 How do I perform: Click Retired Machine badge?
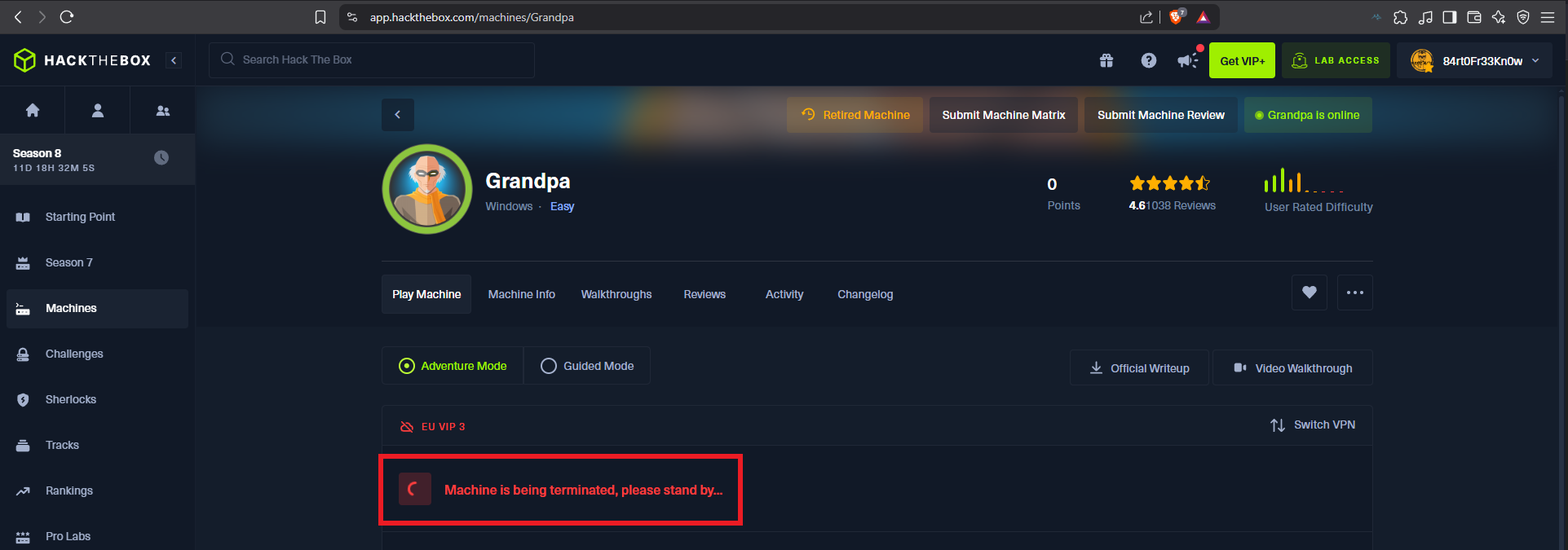tap(855, 115)
